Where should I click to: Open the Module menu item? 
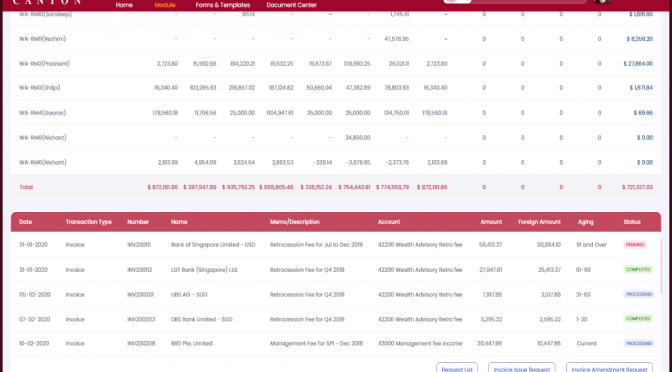(x=165, y=5)
